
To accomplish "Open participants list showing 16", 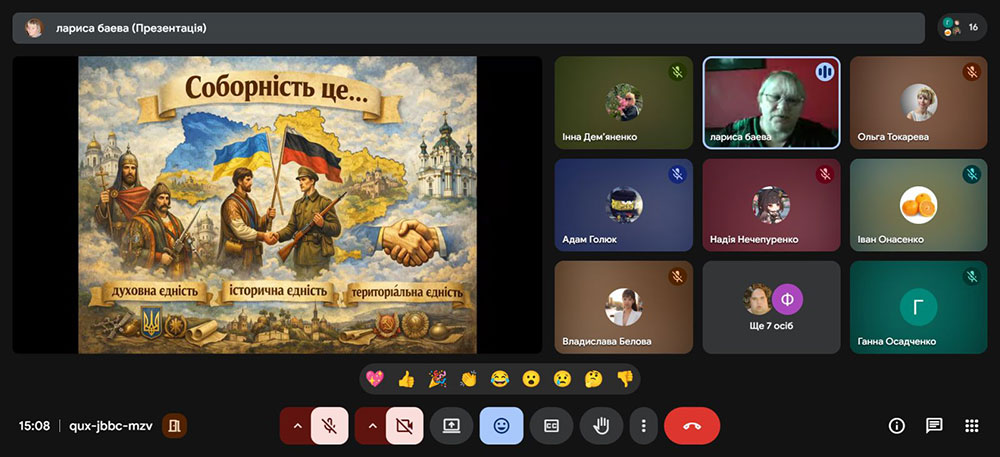I will (x=962, y=27).
